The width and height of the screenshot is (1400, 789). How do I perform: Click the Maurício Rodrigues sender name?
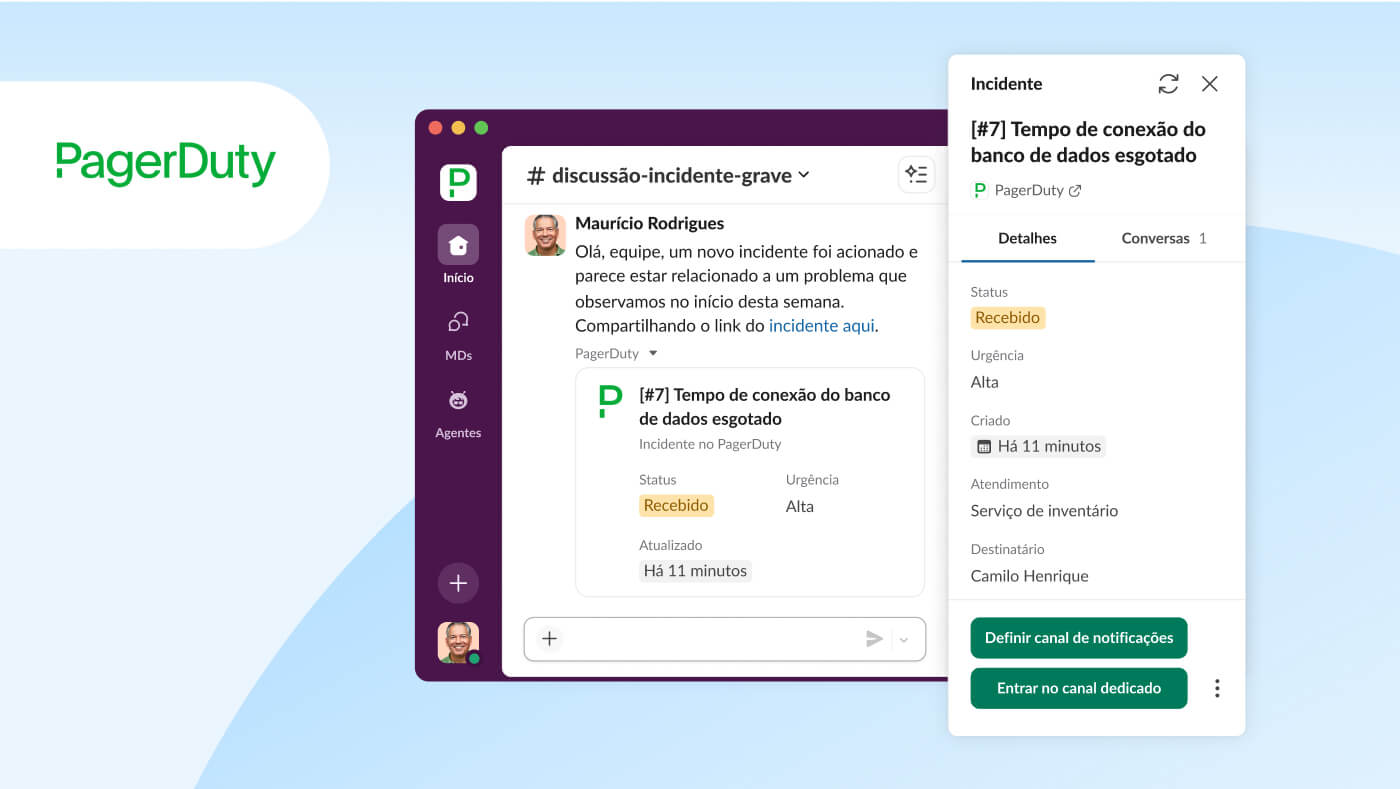[x=649, y=223]
